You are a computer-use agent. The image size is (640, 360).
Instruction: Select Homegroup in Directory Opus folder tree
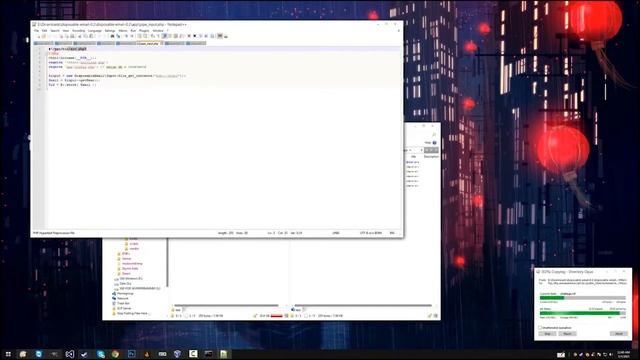coord(125,293)
